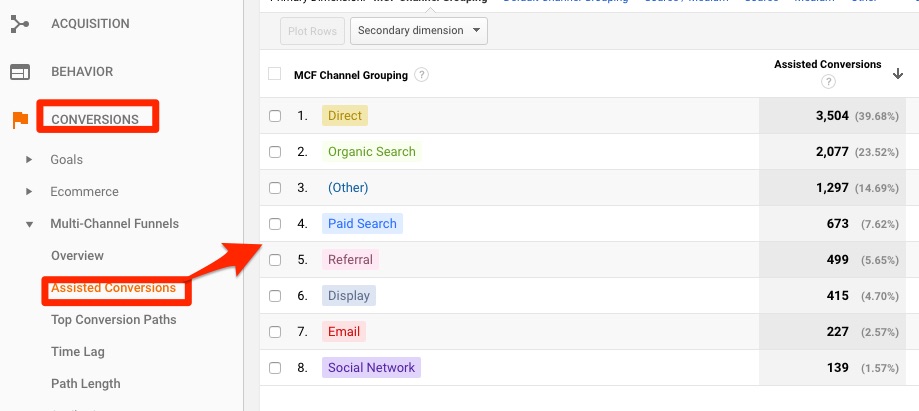Open help tooltip beside MCF Channel Grouping

pyautogui.click(x=421, y=75)
